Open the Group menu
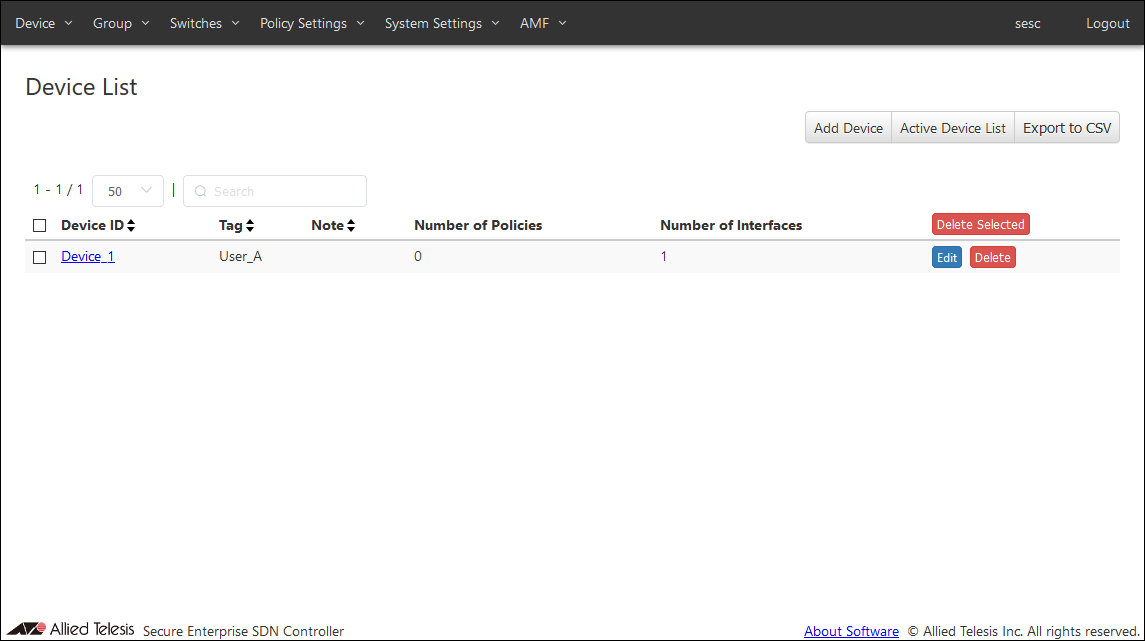The image size is (1145, 641). click(x=121, y=23)
